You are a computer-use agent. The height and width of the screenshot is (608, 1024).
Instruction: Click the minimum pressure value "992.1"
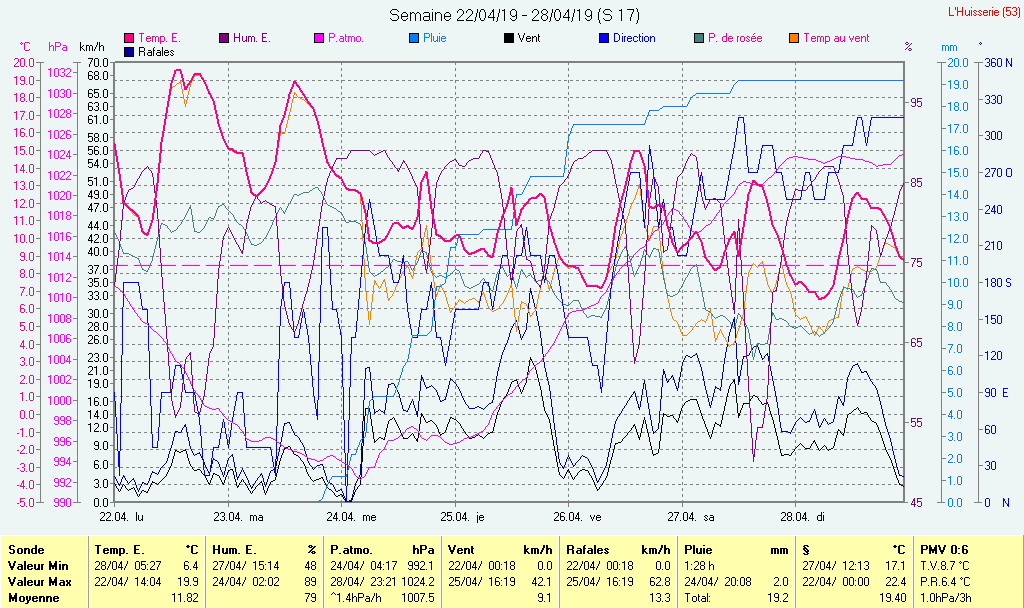click(x=421, y=566)
